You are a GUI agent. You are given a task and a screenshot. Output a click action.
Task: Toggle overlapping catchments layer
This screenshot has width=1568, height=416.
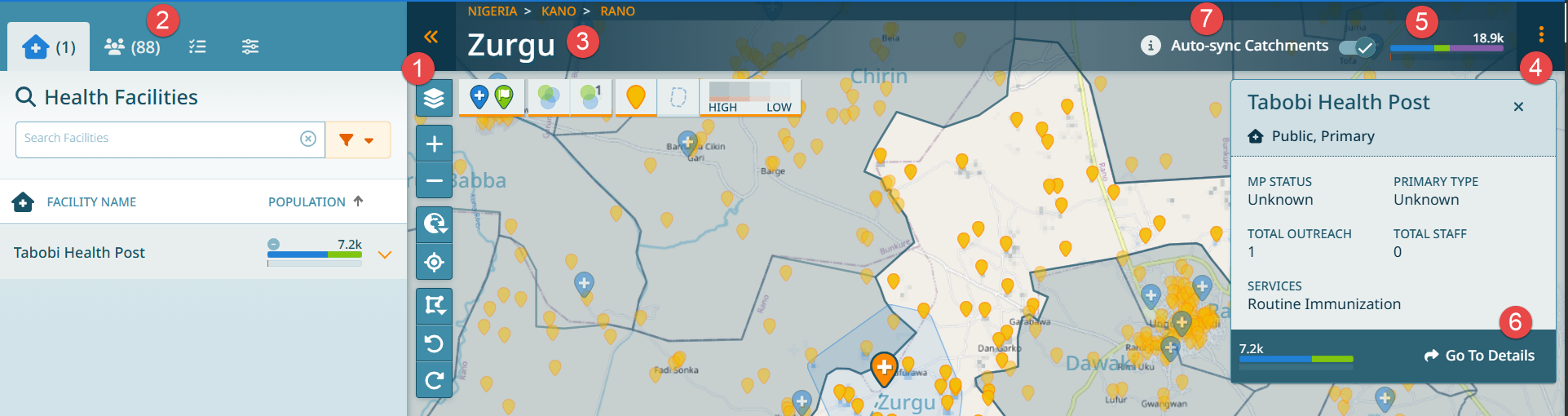click(549, 98)
